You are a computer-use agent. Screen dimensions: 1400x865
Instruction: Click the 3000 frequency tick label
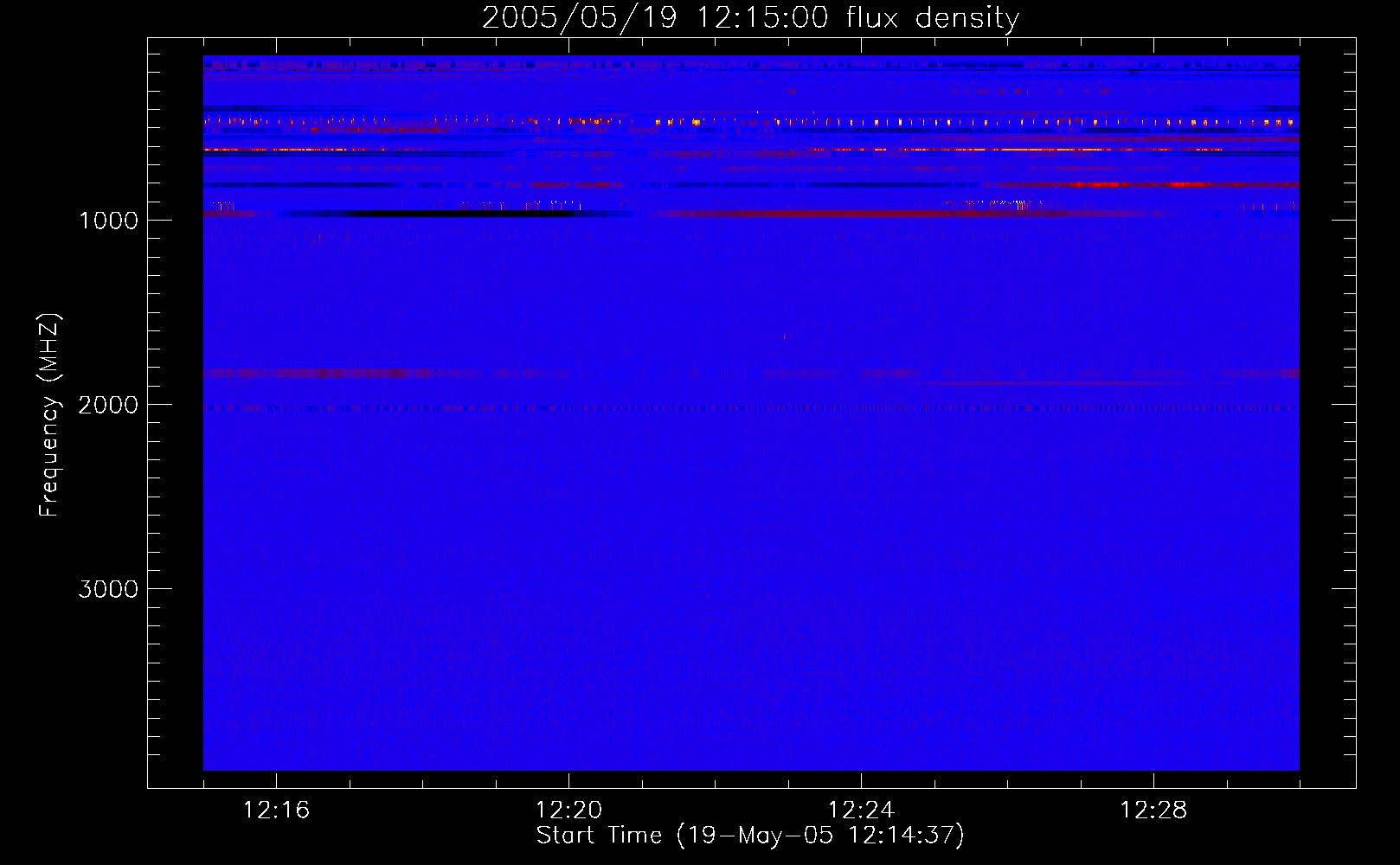tap(108, 589)
